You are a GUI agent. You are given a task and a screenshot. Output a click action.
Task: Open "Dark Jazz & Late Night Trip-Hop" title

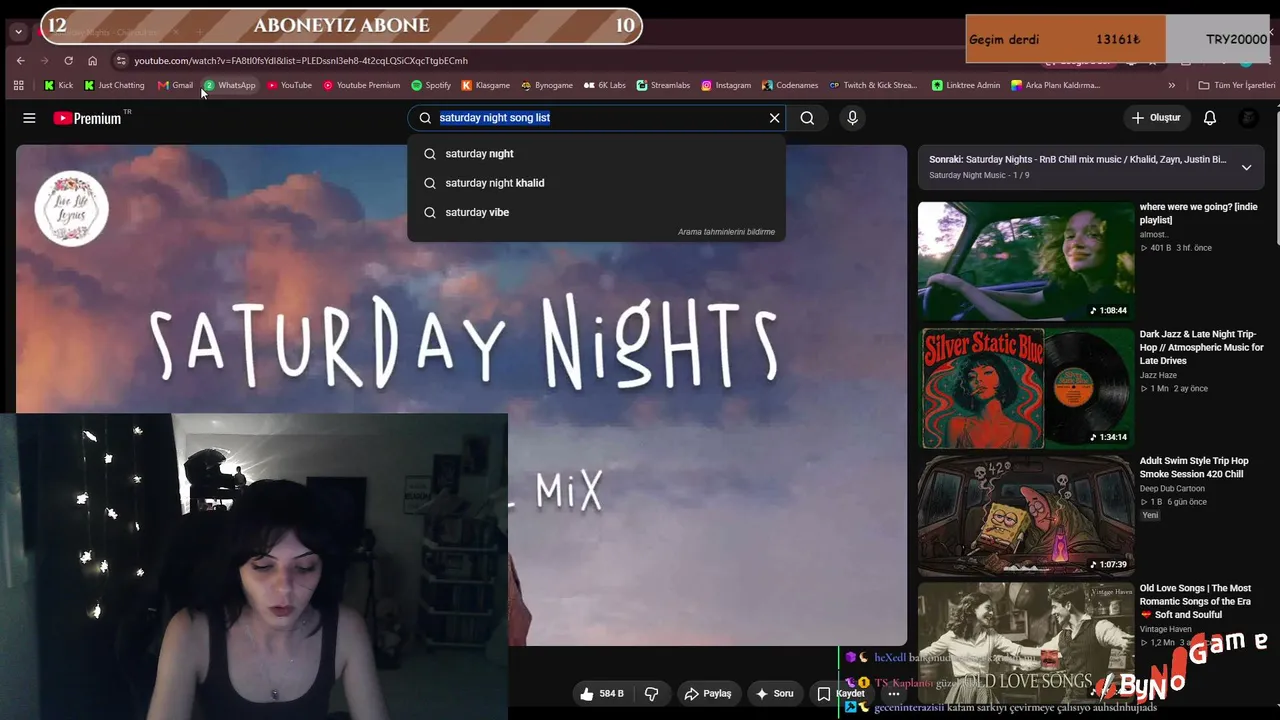1202,347
